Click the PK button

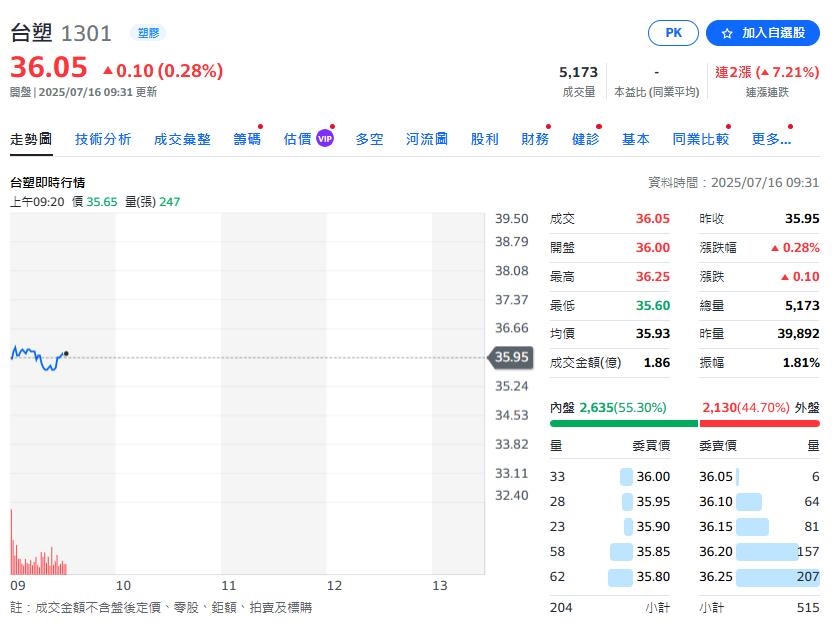pyautogui.click(x=672, y=33)
